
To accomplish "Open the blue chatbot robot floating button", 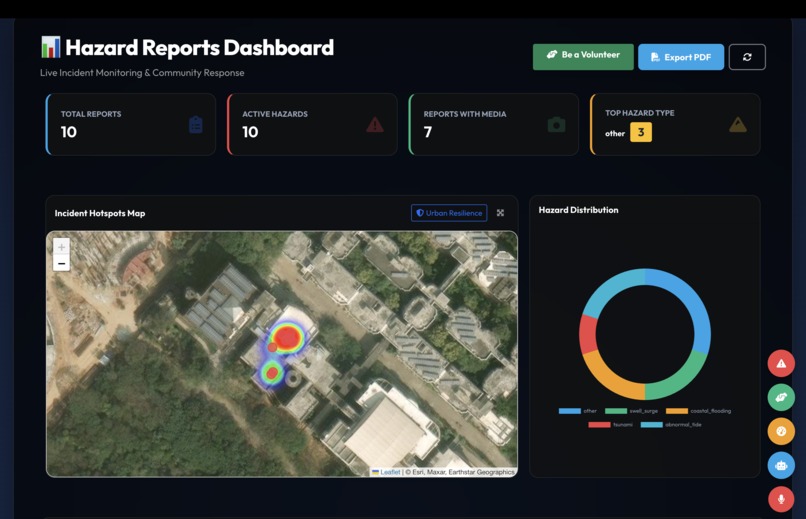I will (x=781, y=465).
